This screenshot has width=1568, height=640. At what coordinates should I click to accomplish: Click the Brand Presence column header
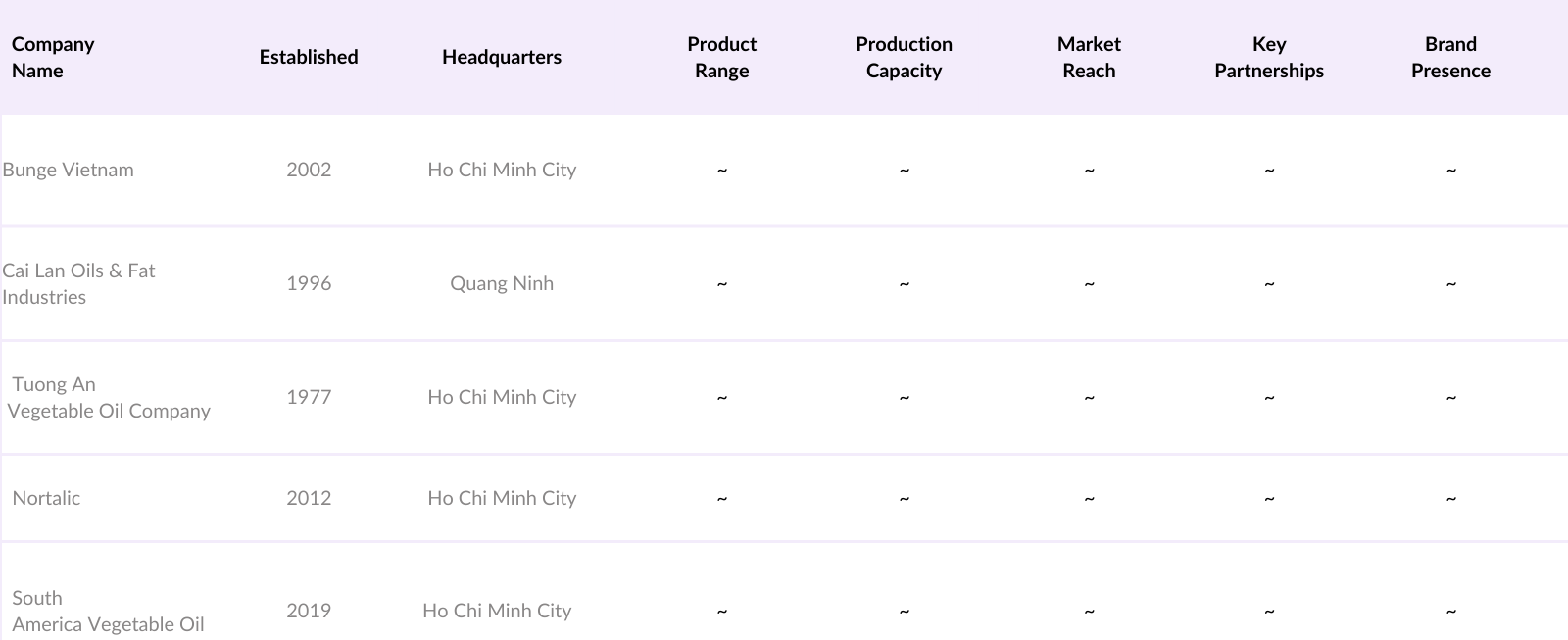click(1450, 57)
